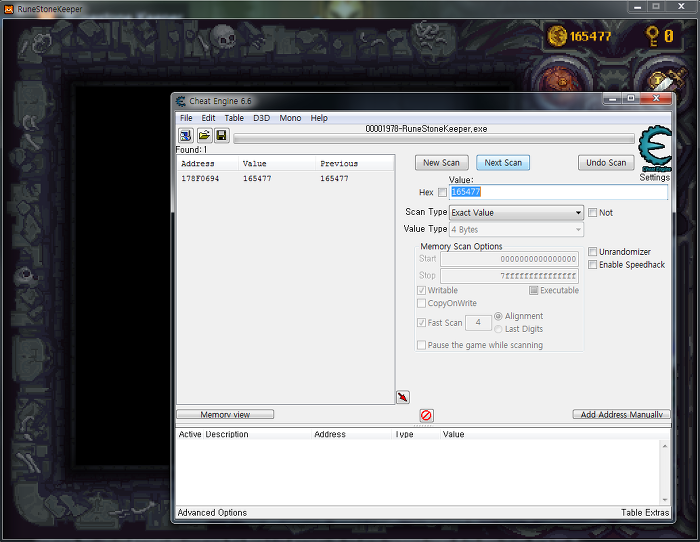The image size is (700, 542).
Task: Toggle the Writable checkbox
Action: [421, 290]
